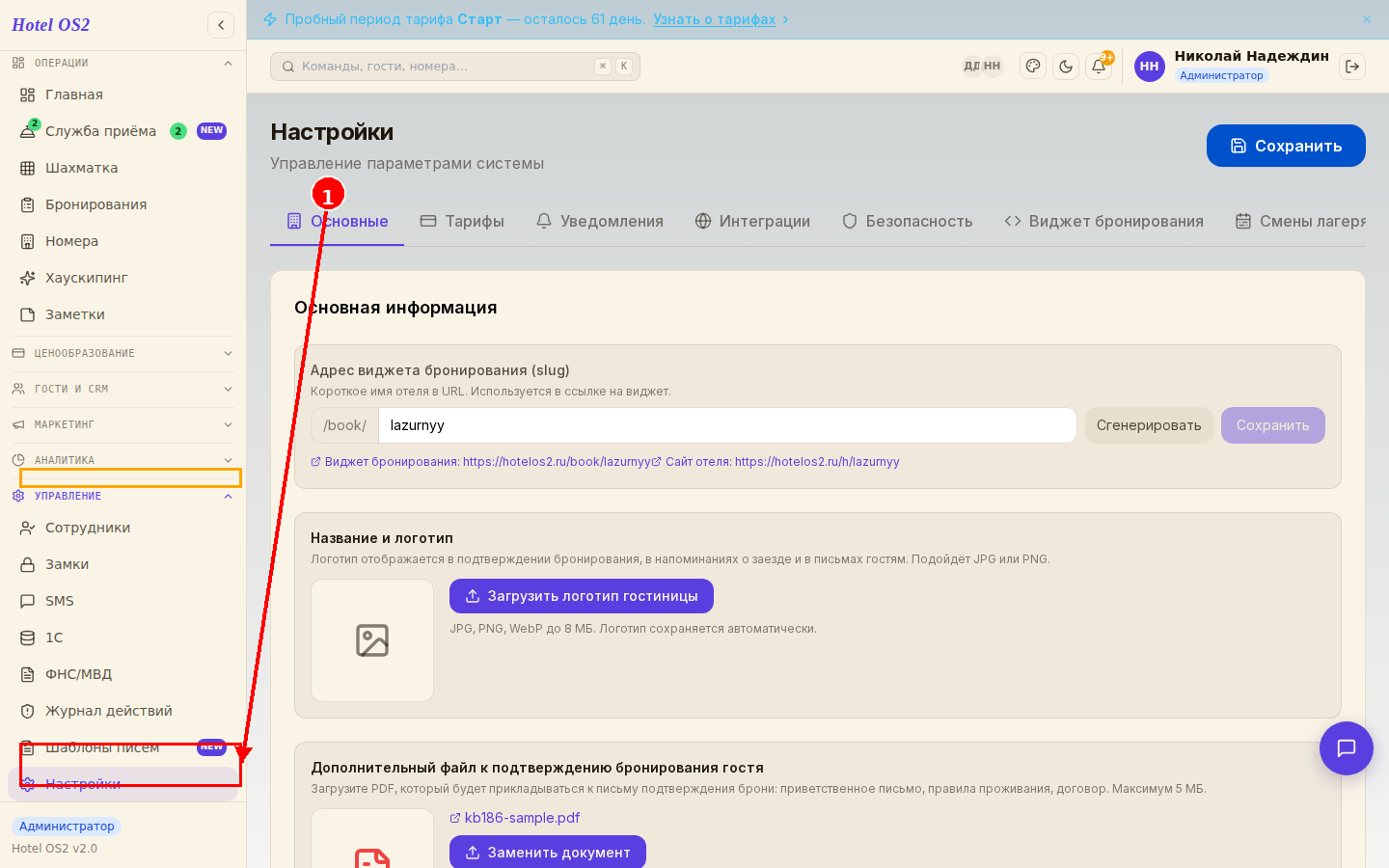The height and width of the screenshot is (868, 1389).
Task: Collapse the УПРАВЛЕНИЕ section
Action: pos(123,496)
